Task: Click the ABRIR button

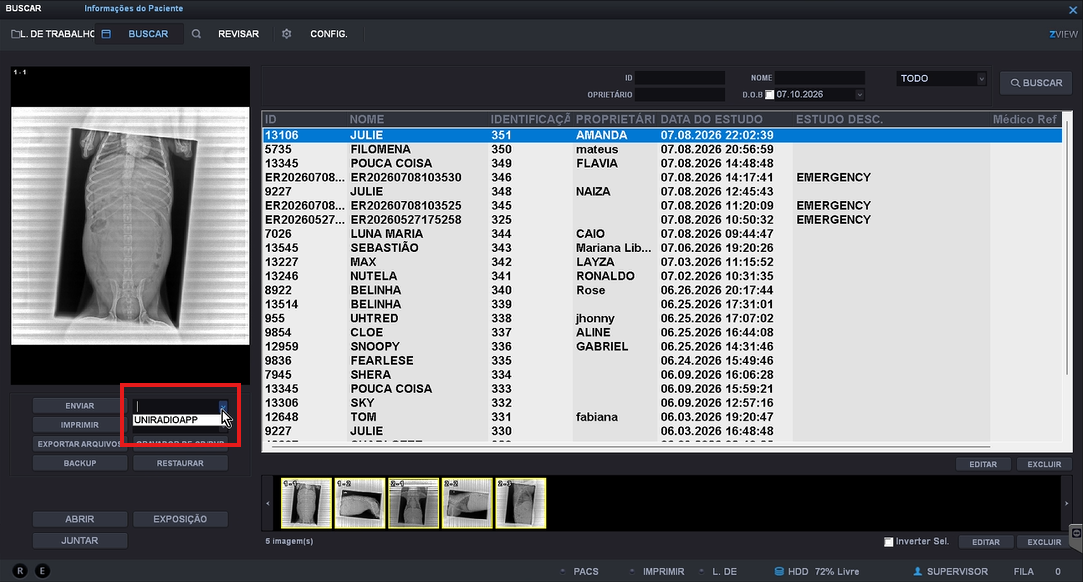Action: click(x=80, y=519)
